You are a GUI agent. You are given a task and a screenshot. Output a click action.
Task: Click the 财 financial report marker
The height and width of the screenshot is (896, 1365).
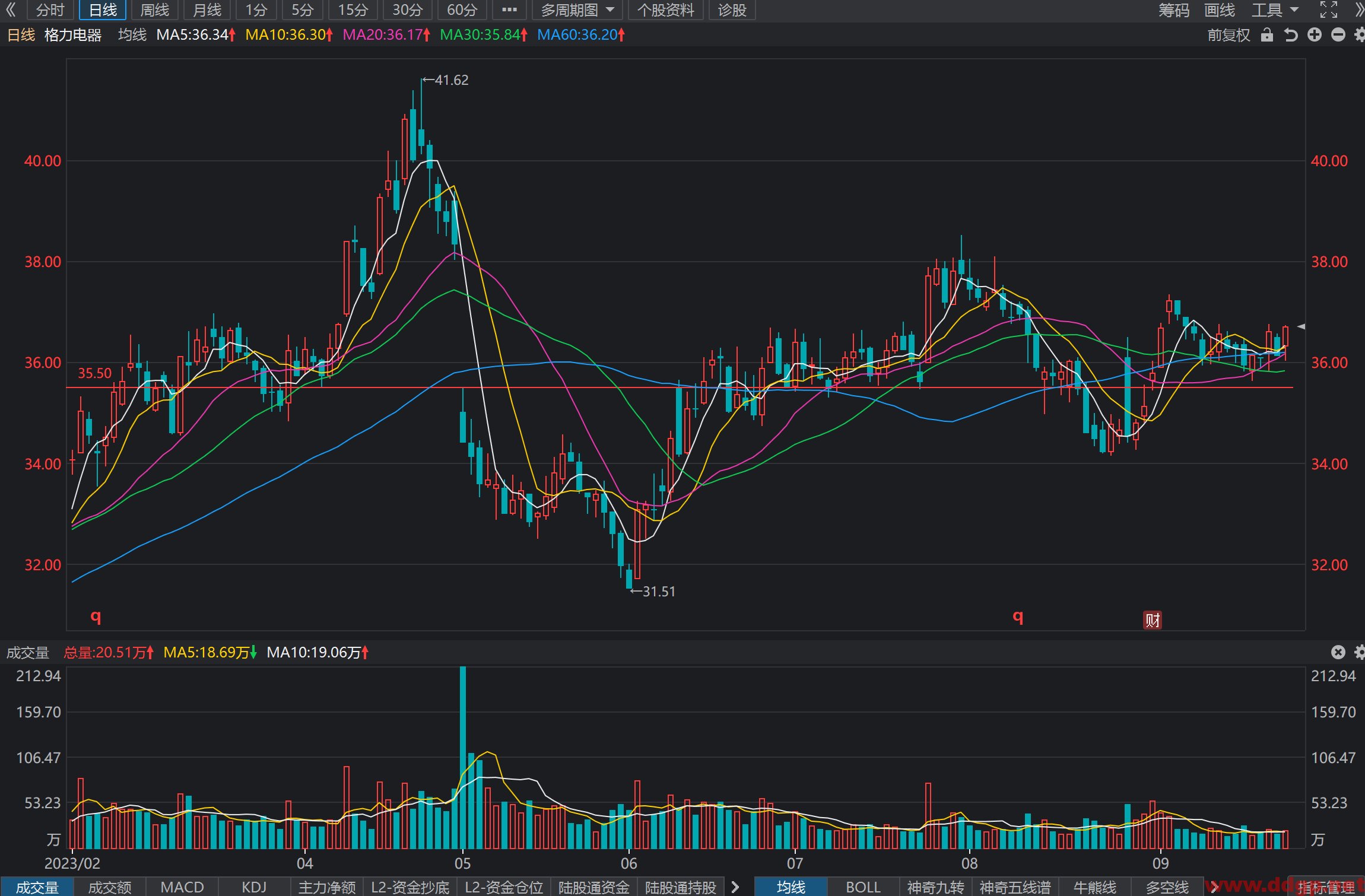(x=1153, y=620)
